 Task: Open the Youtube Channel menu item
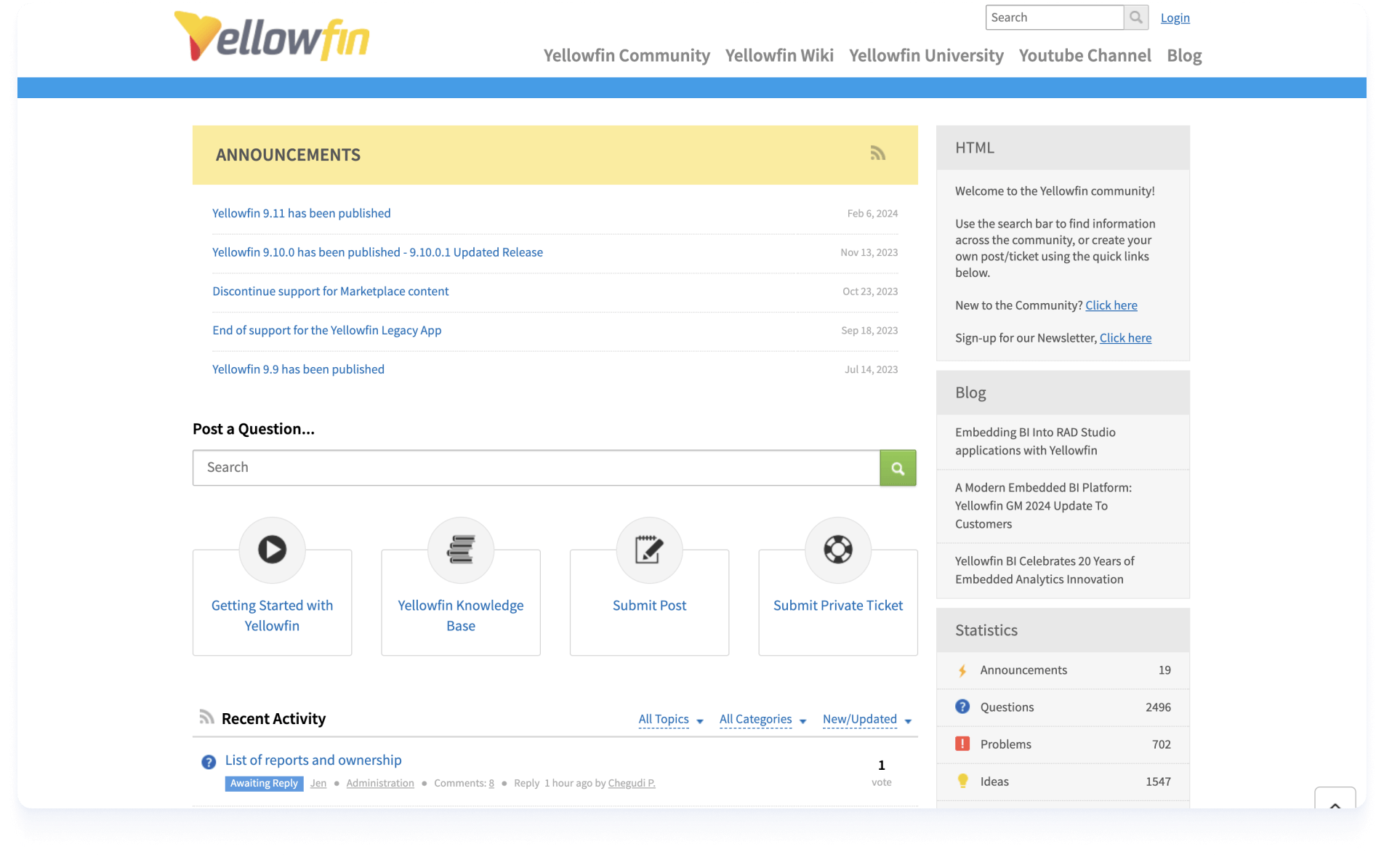[x=1085, y=55]
